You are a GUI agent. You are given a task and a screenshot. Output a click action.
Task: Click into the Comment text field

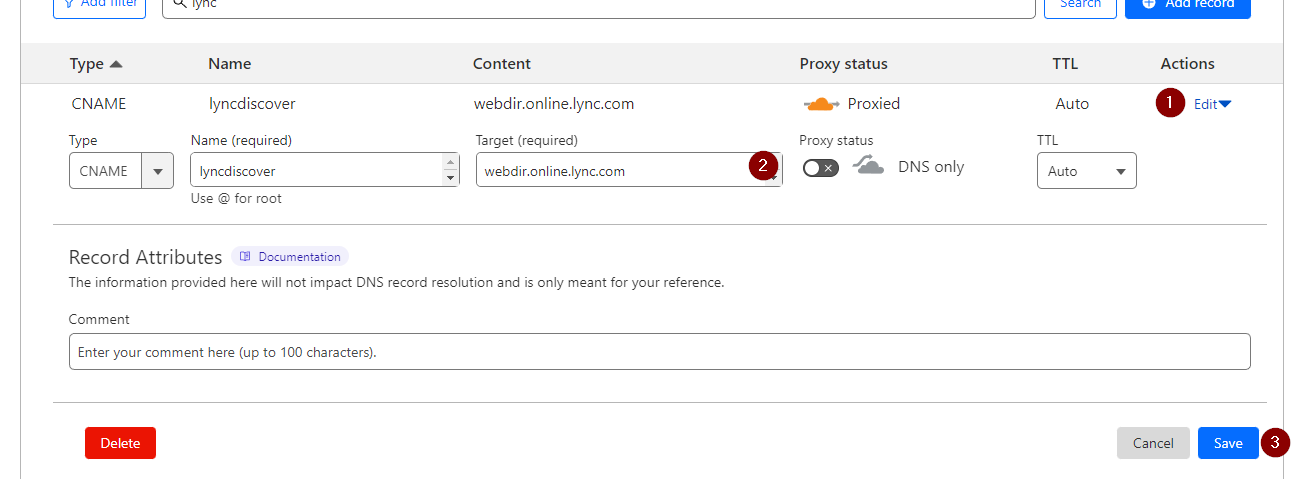click(660, 352)
